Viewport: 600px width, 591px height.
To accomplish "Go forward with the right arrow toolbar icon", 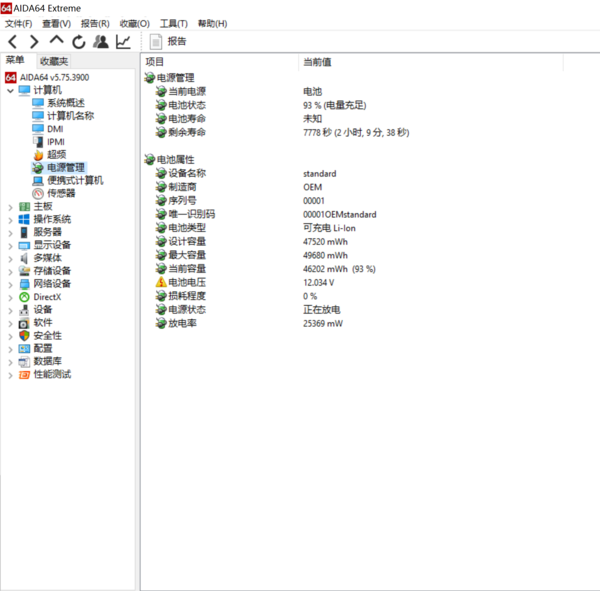I will [34, 42].
